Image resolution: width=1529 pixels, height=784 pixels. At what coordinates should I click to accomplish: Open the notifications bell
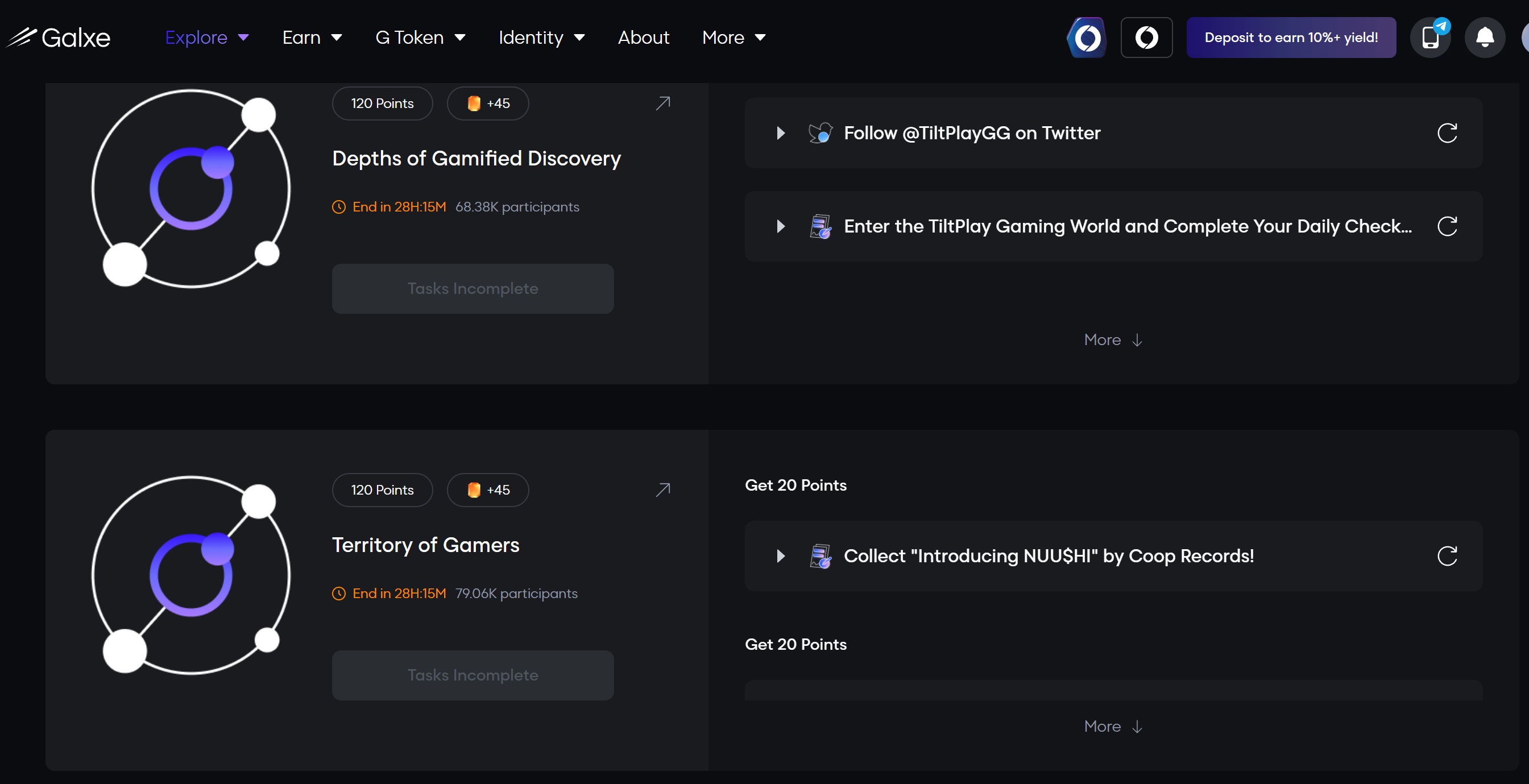1485,38
